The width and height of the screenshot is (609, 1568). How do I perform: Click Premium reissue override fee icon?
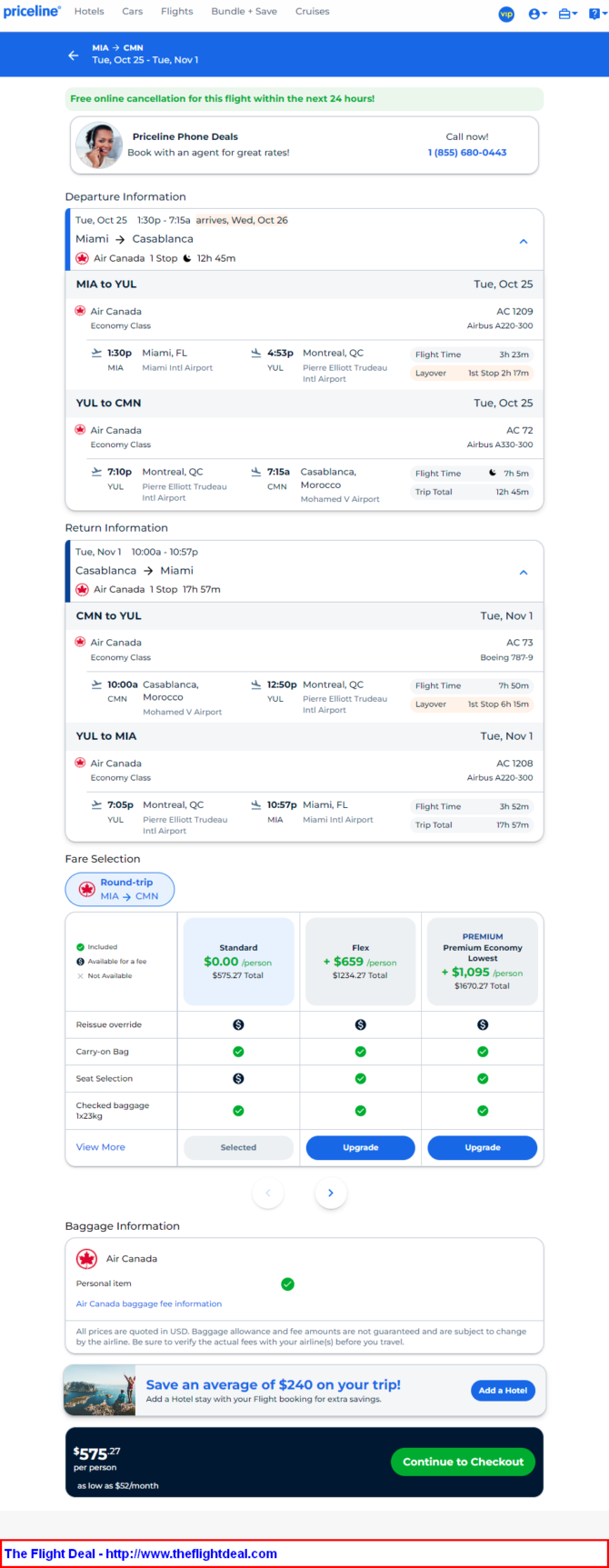tap(483, 1024)
